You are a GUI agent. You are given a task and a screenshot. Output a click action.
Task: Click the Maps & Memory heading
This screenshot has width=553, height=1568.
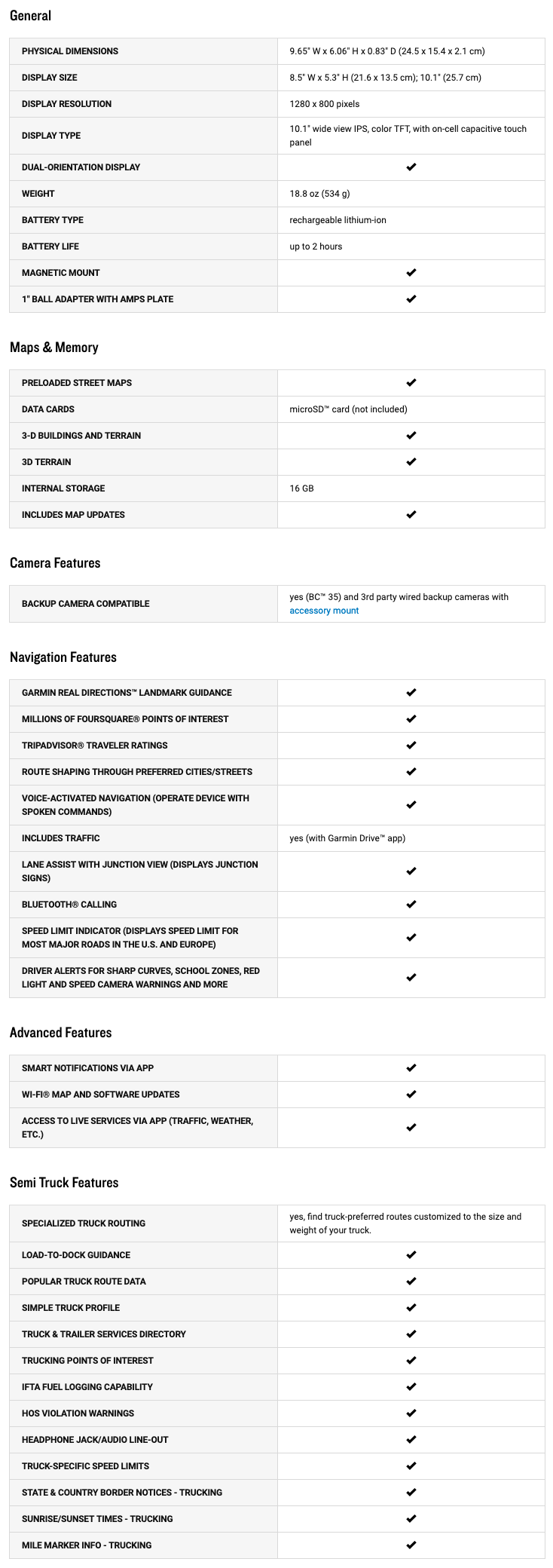54,348
